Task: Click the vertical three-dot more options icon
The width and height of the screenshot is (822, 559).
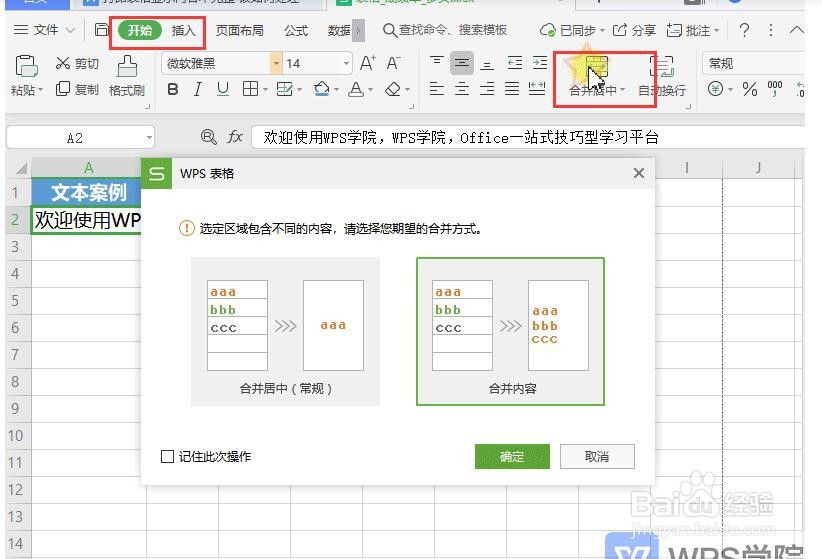Action: [771, 30]
